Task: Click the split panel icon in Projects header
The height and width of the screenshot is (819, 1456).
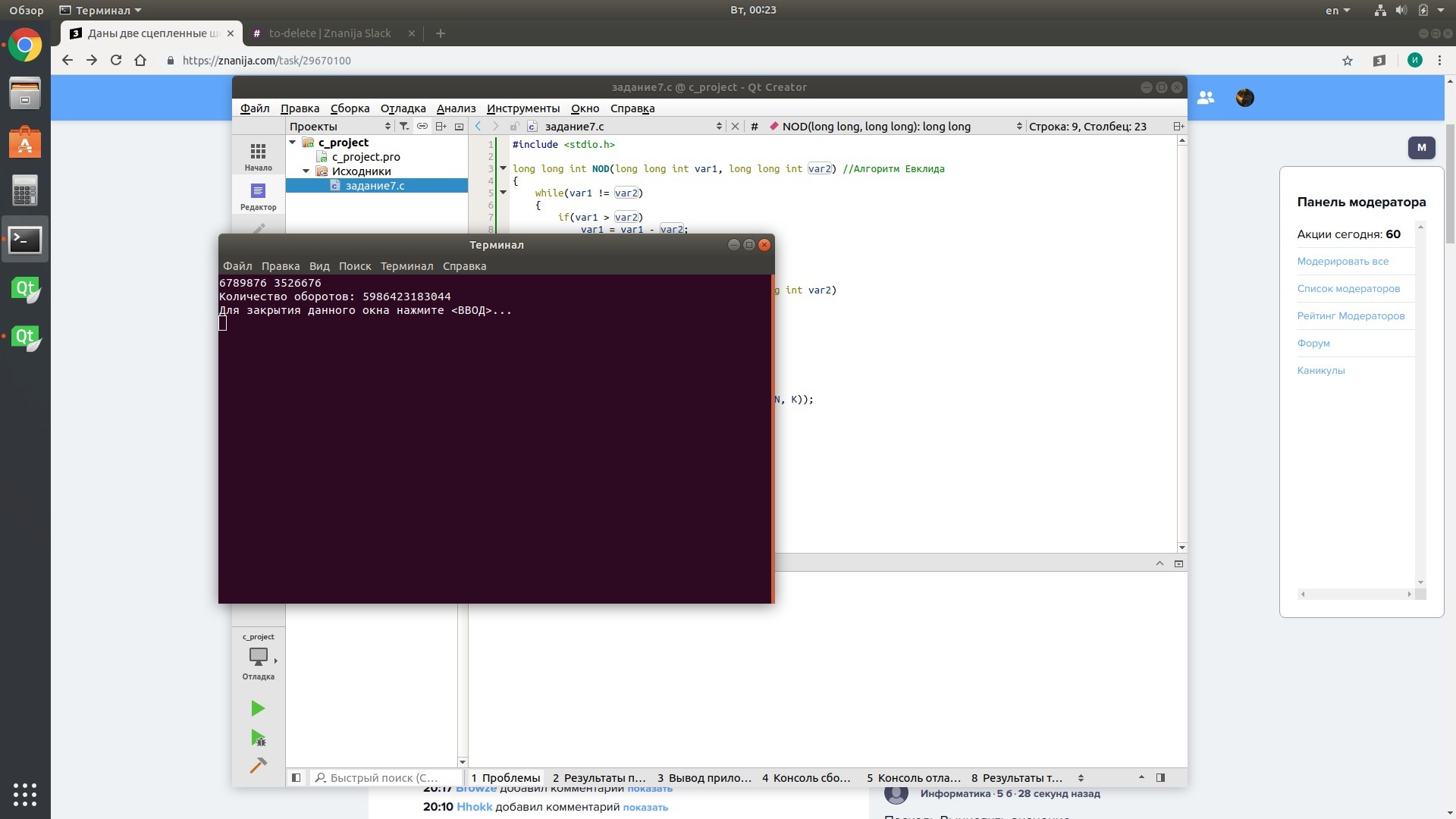Action: click(441, 127)
